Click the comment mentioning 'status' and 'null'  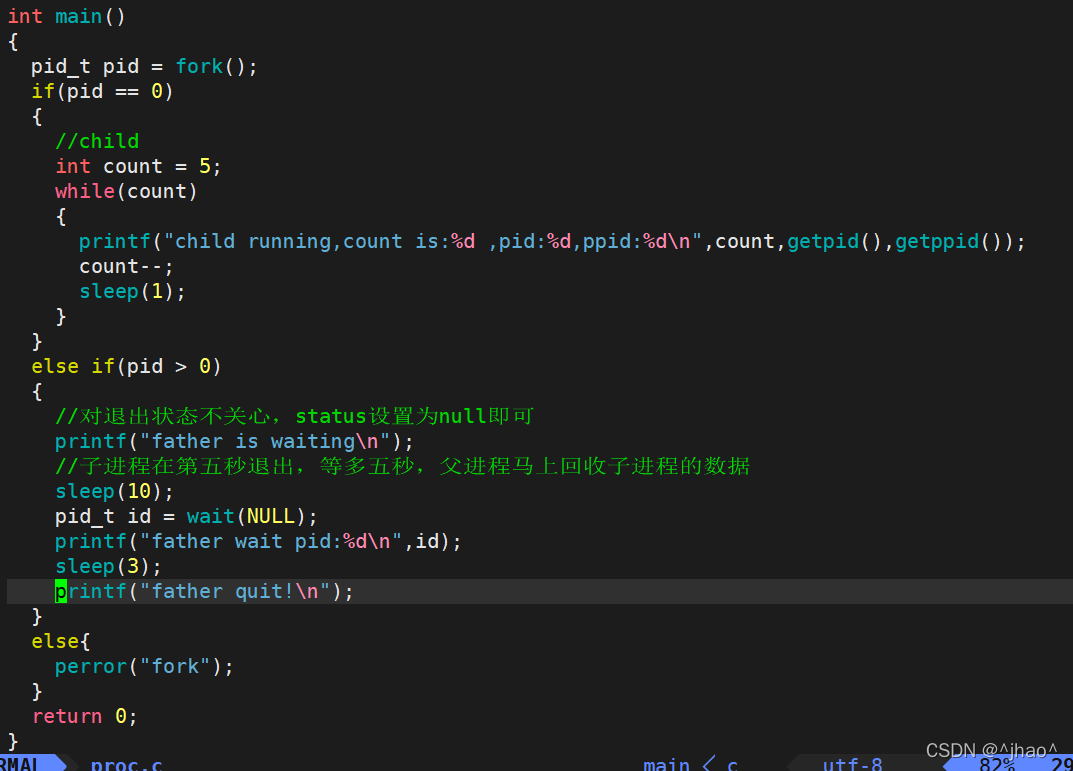click(294, 416)
